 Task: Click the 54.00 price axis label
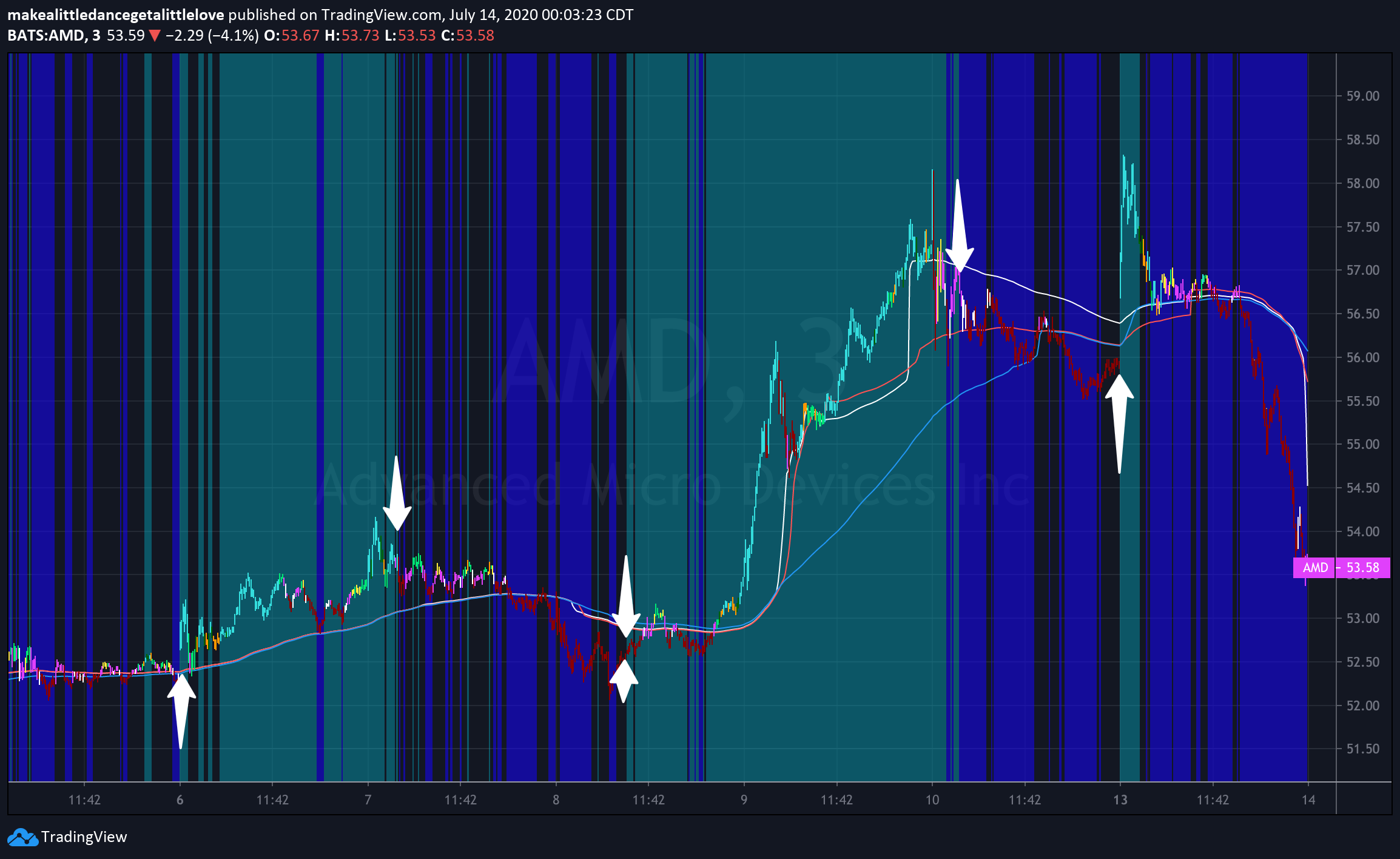point(1363,531)
